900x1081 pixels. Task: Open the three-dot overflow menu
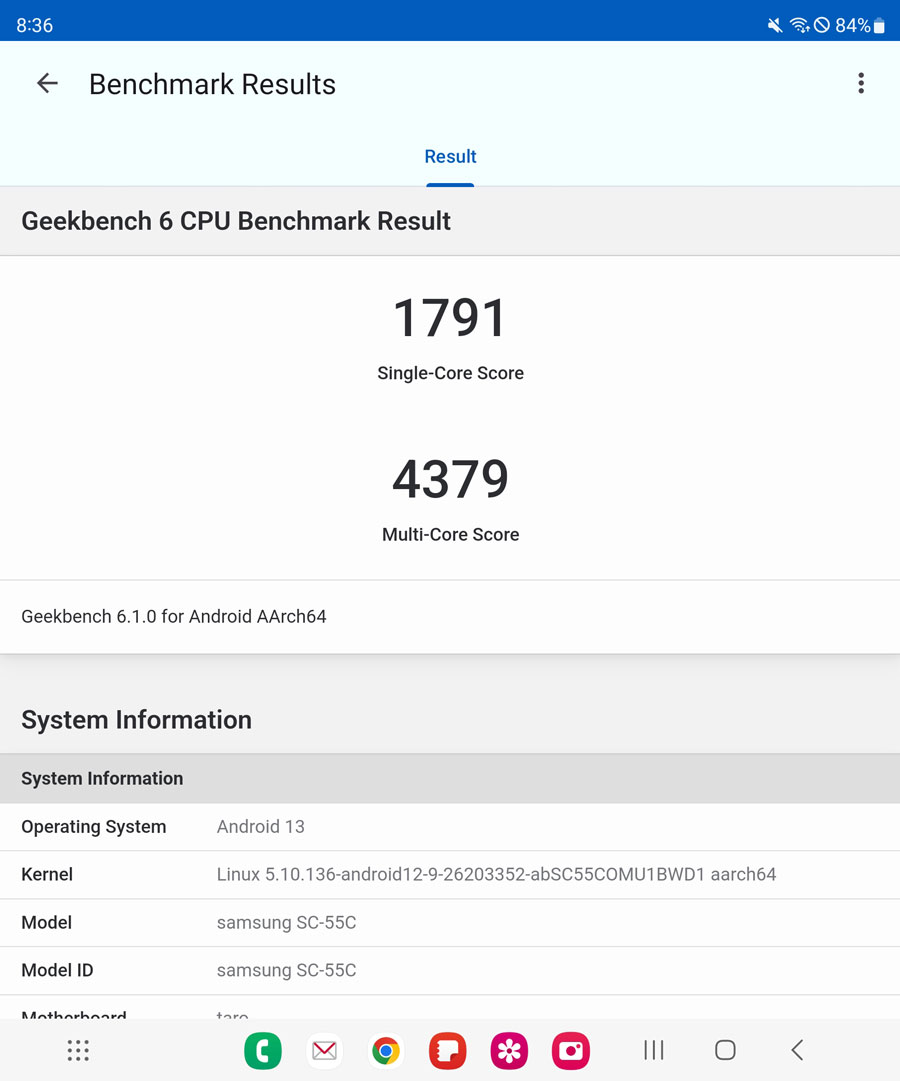[x=861, y=83]
